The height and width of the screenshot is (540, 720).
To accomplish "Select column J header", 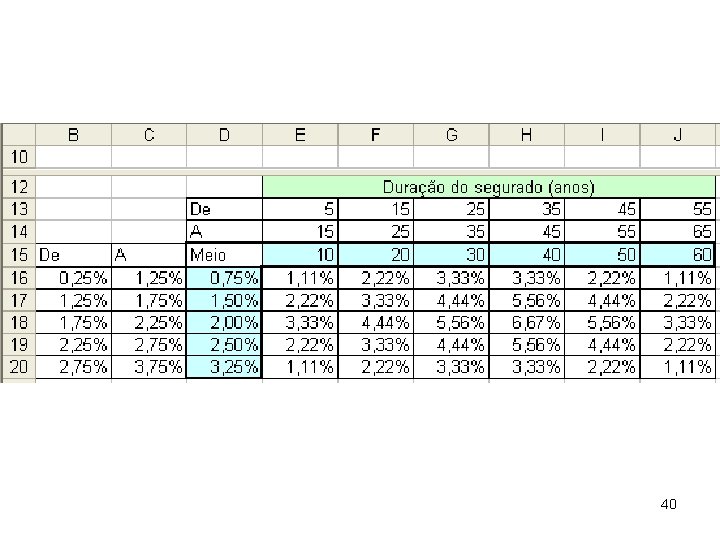I will 679,135.
